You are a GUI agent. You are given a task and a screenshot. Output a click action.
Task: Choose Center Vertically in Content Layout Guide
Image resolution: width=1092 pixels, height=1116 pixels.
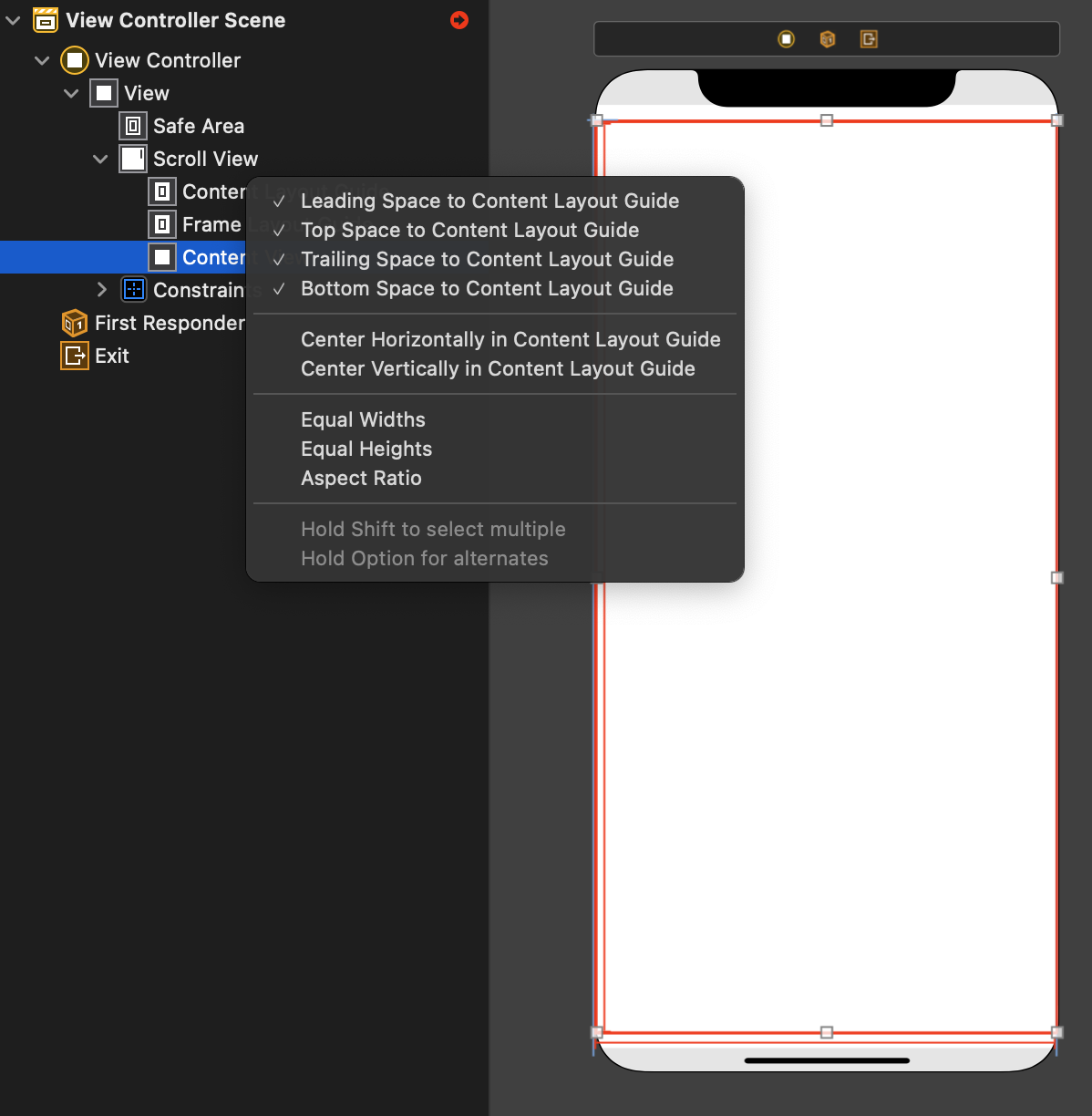coord(495,368)
